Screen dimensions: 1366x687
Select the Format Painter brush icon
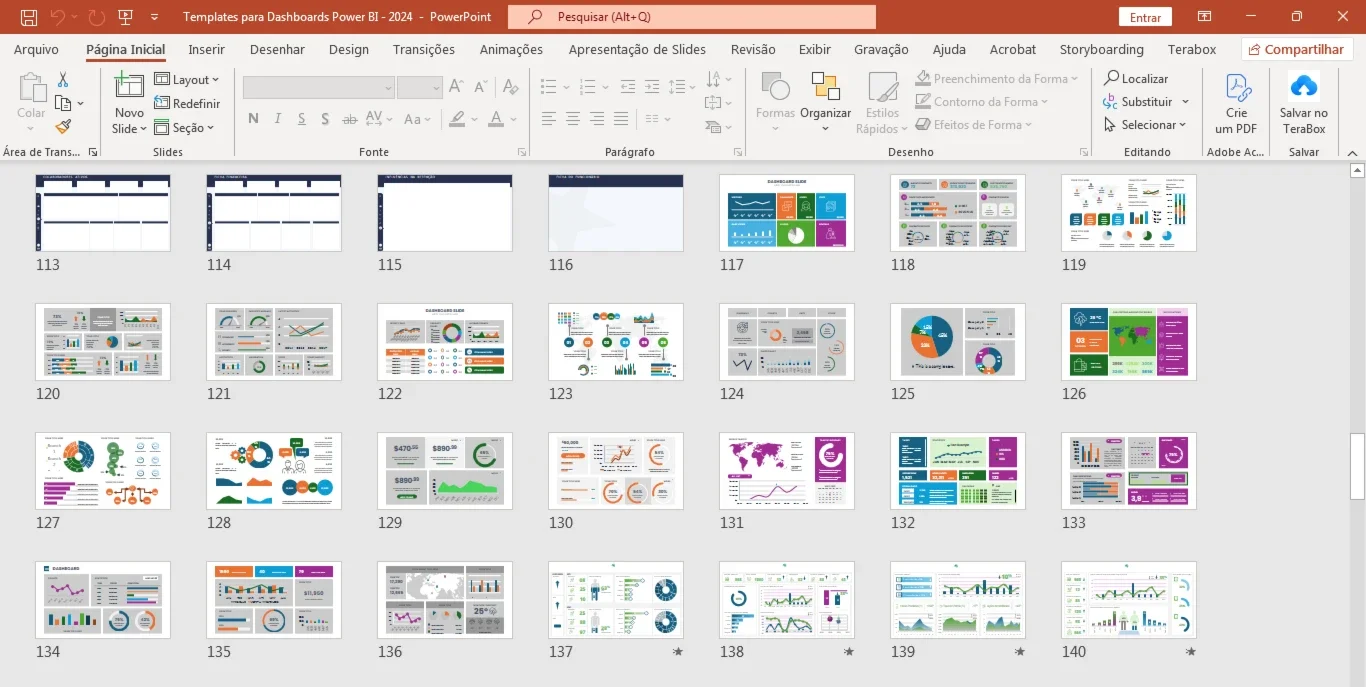pyautogui.click(x=63, y=127)
